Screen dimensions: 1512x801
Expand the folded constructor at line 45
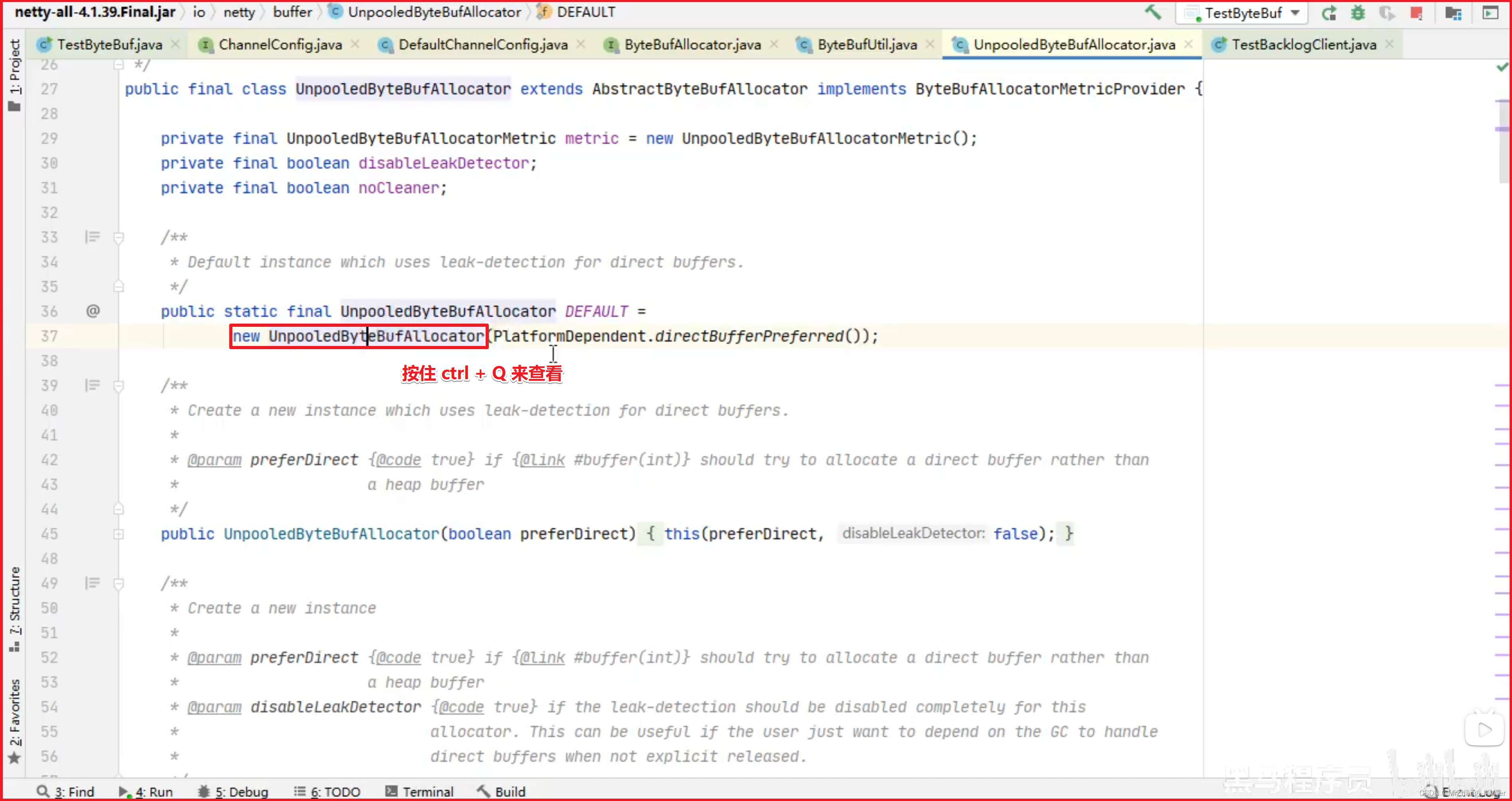click(x=119, y=534)
